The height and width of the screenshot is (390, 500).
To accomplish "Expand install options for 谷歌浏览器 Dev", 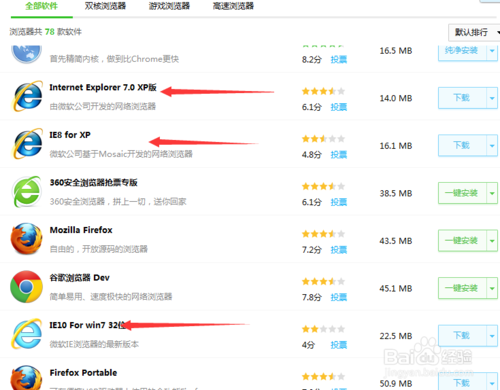I will (492, 288).
